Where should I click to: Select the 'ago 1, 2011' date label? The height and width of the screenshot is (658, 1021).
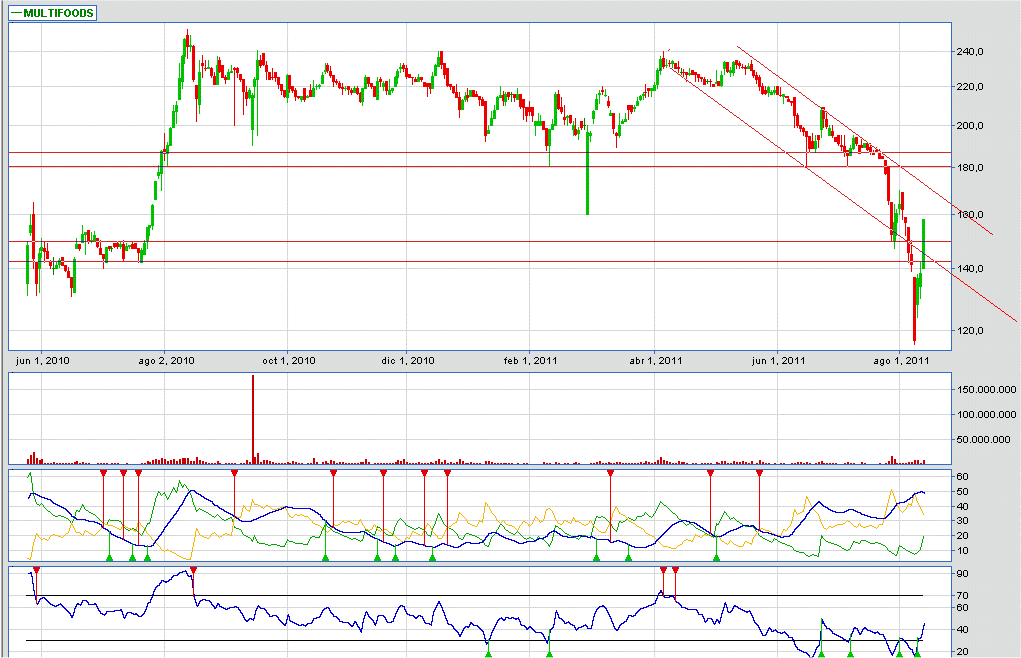tap(902, 360)
